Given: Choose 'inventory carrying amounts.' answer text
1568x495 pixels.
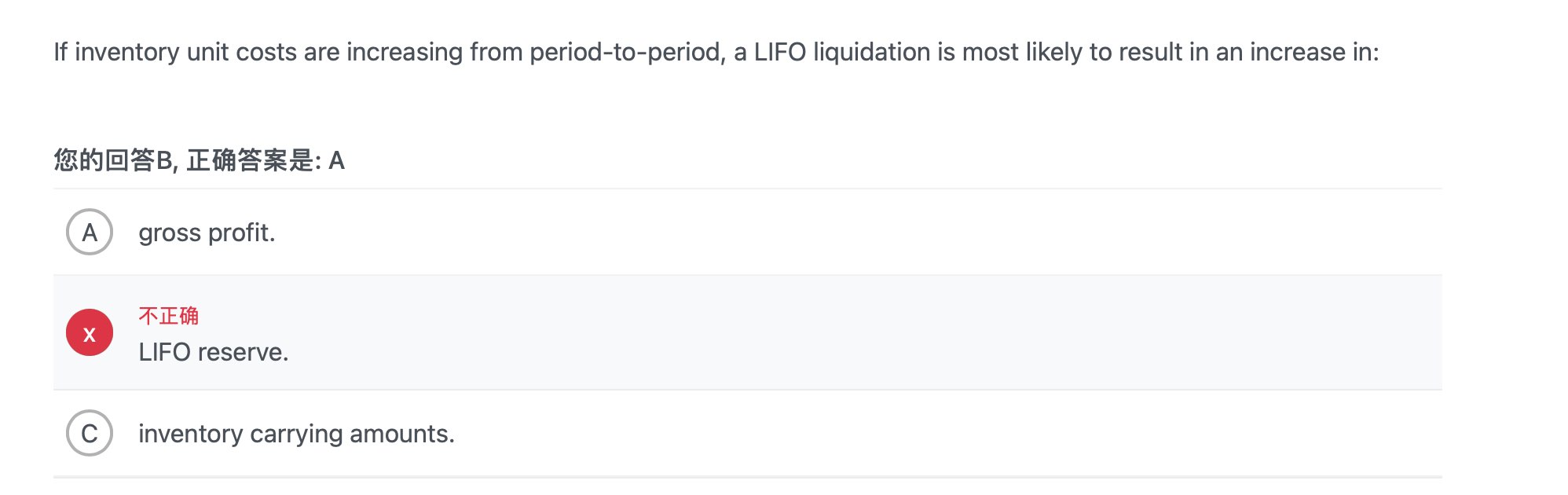Looking at the screenshot, I should [x=296, y=434].
